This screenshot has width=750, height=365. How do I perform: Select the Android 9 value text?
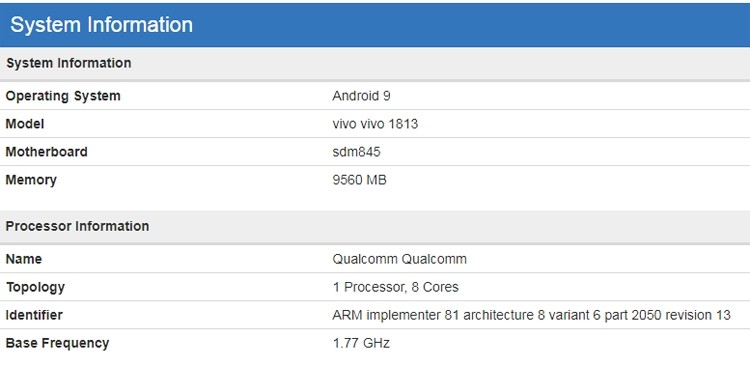point(361,96)
